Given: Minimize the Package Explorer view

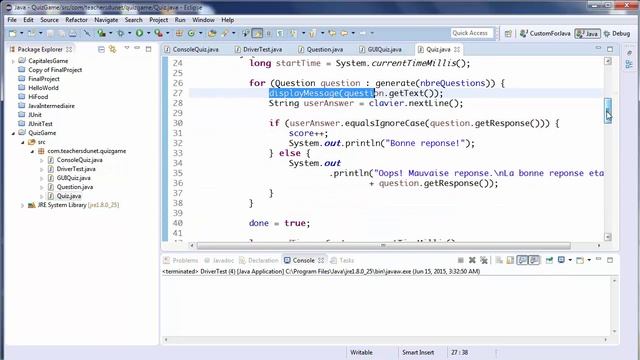Looking at the screenshot, I should pyautogui.click(x=137, y=49).
